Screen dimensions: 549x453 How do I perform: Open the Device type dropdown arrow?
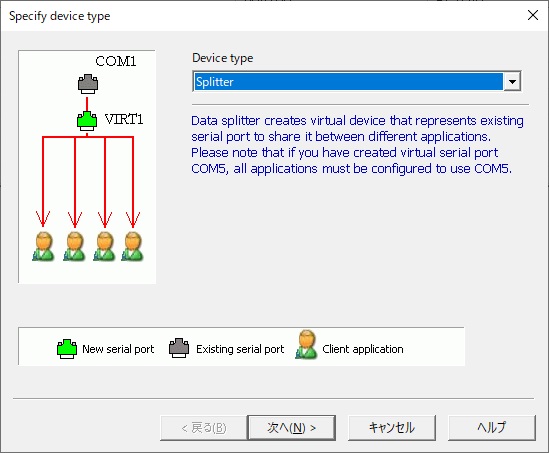[x=512, y=82]
